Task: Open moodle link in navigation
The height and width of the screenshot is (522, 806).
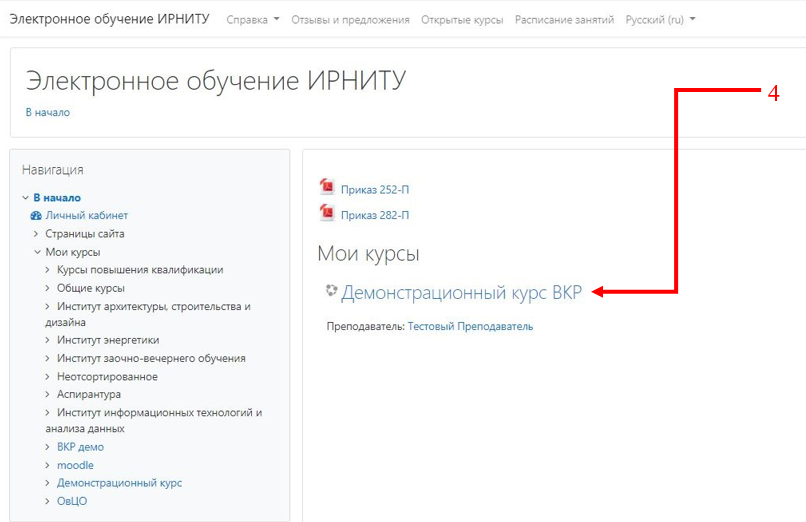Action: pos(75,465)
